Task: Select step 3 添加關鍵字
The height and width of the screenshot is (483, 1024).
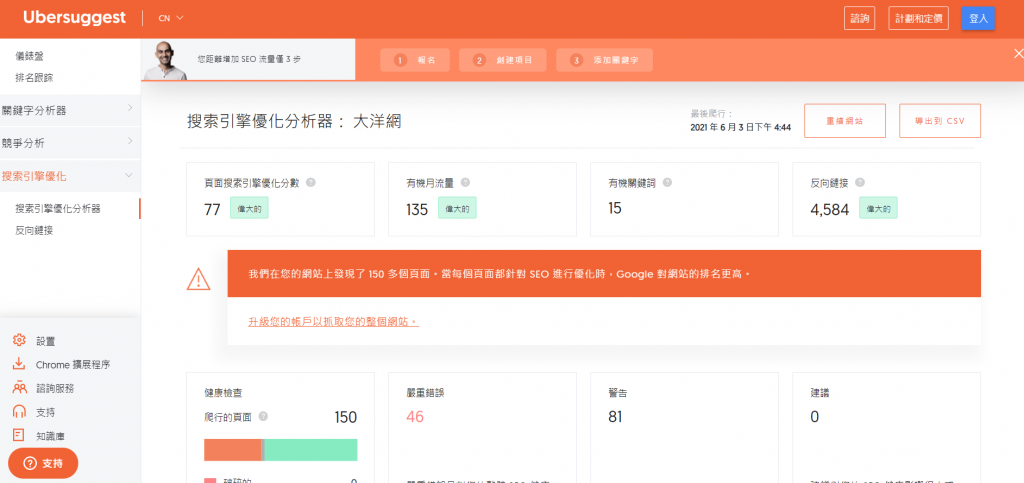Action: click(604, 60)
